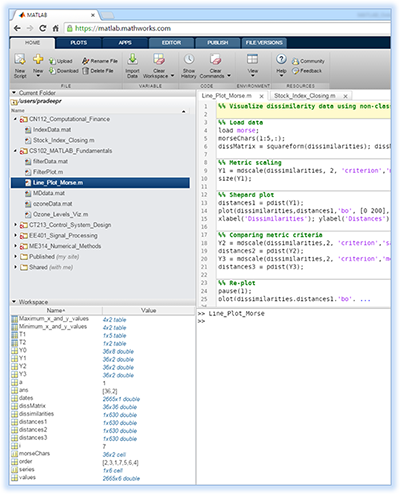The image size is (400, 494).
Task: Open the 2665x1 double value of dates
Action: 121,399
